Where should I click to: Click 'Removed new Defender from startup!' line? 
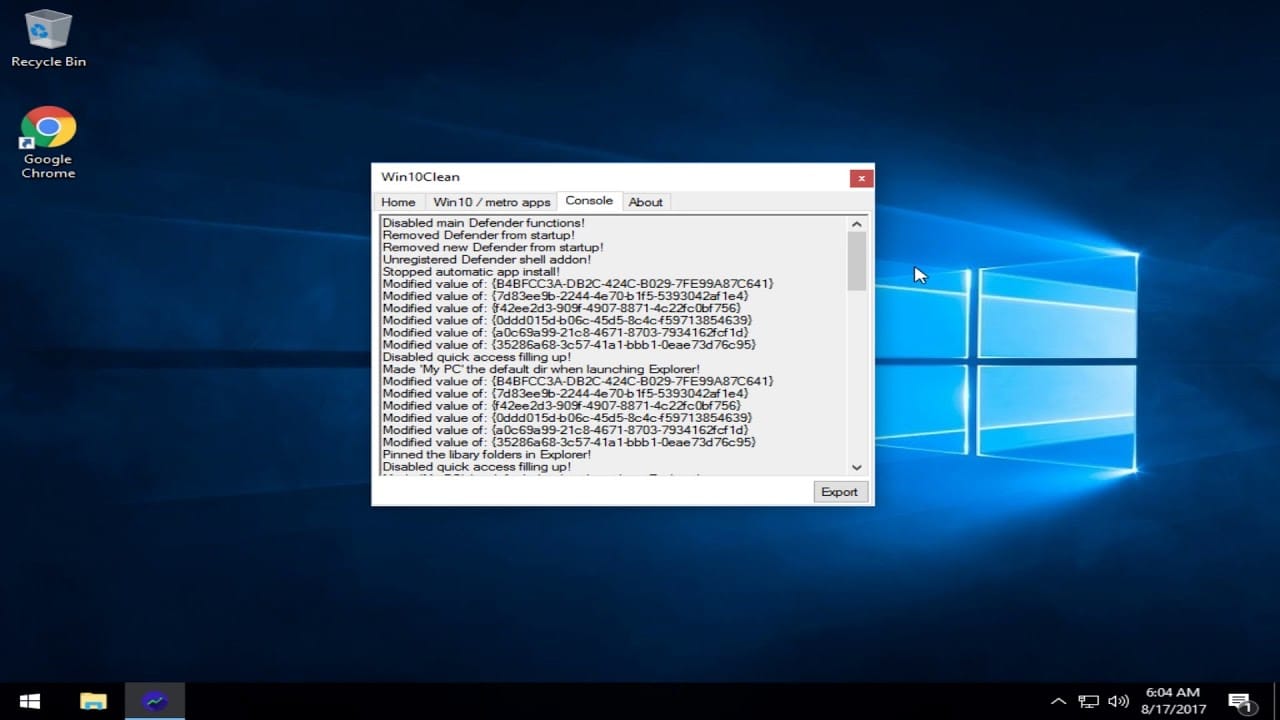493,247
